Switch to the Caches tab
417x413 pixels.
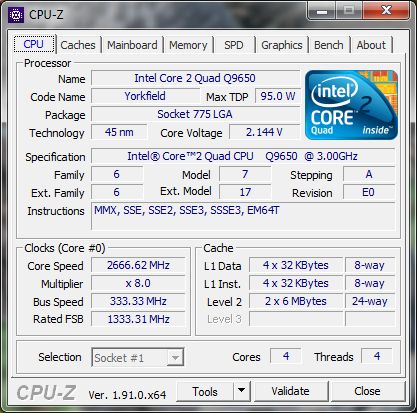coord(78,45)
